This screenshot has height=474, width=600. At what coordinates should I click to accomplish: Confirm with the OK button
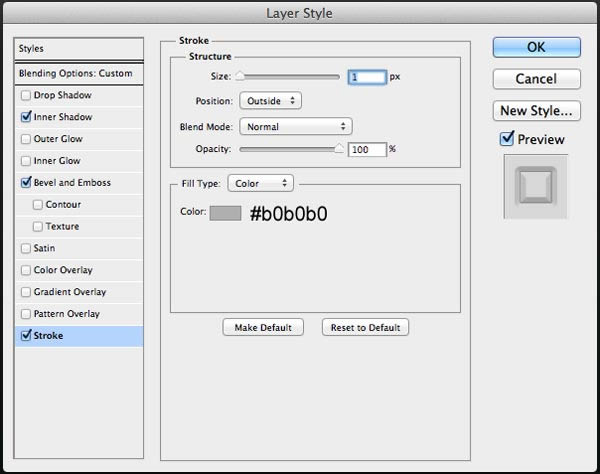536,47
